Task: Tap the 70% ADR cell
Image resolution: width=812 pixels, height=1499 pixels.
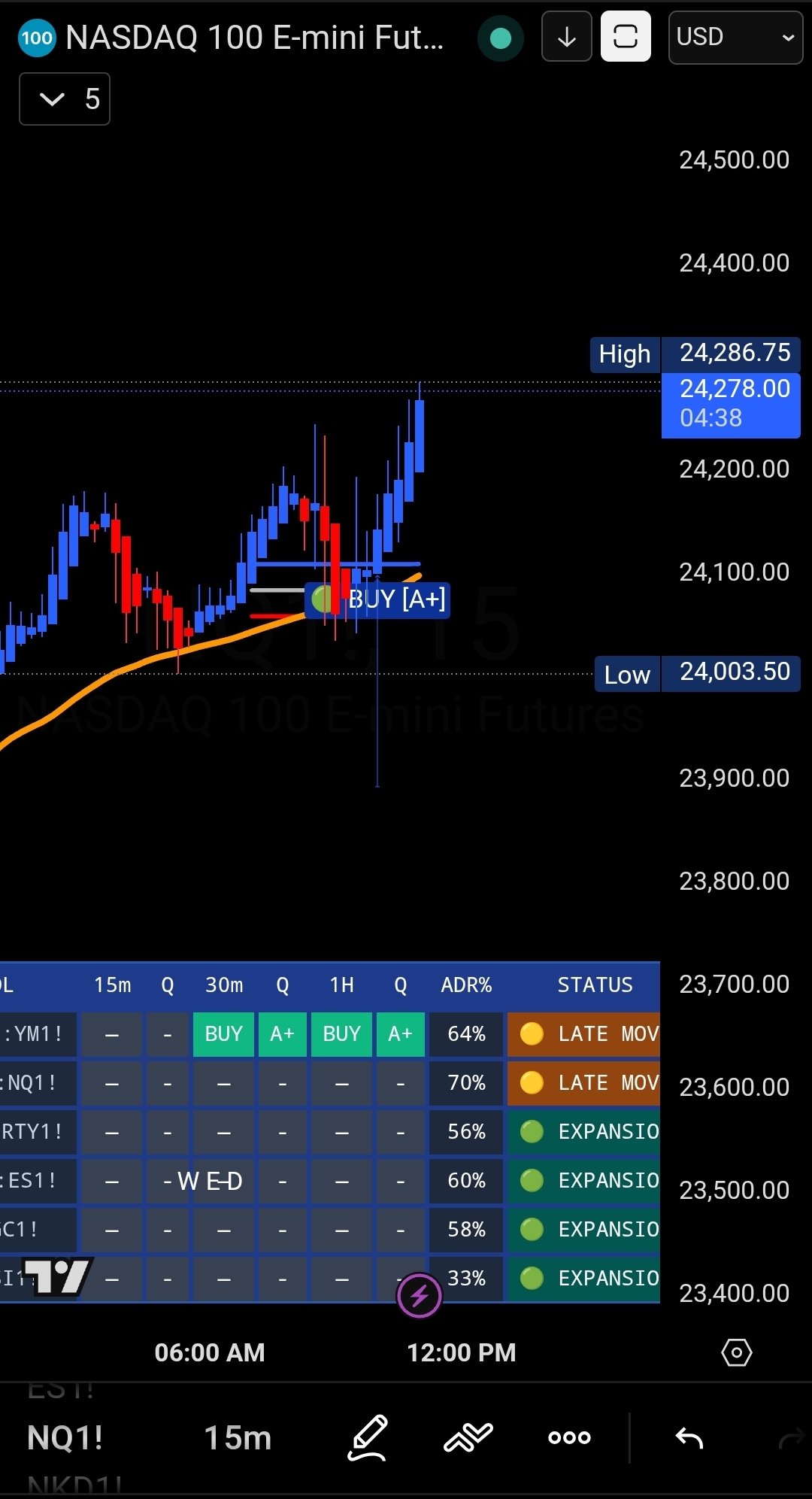Action: point(466,1083)
